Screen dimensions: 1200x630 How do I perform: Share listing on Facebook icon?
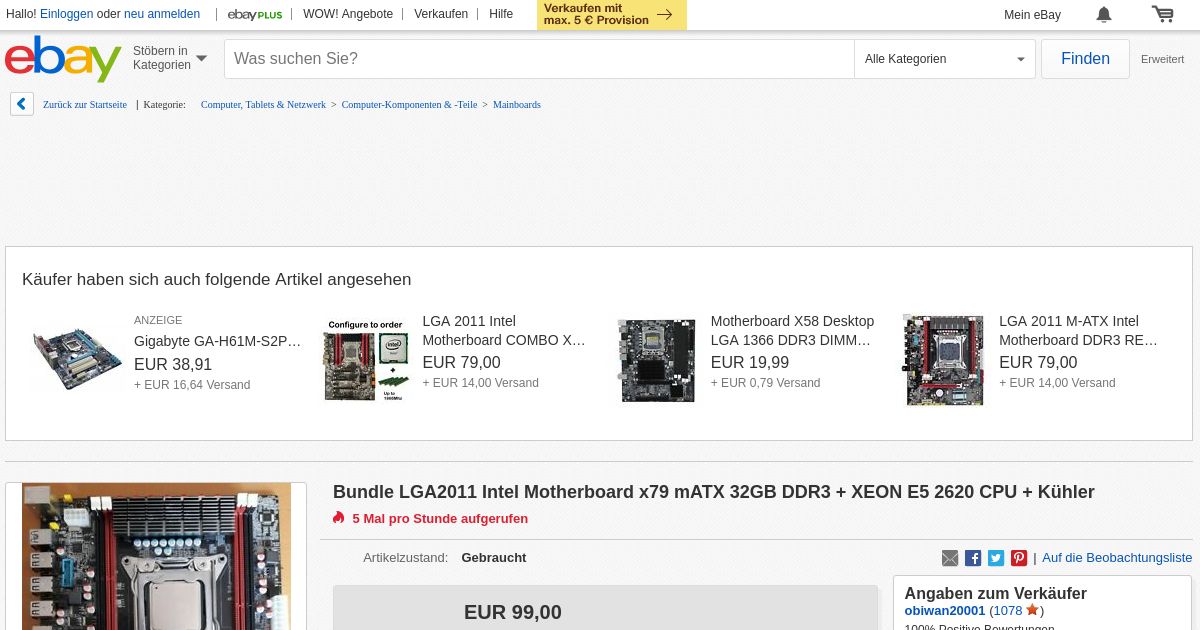coord(973,558)
